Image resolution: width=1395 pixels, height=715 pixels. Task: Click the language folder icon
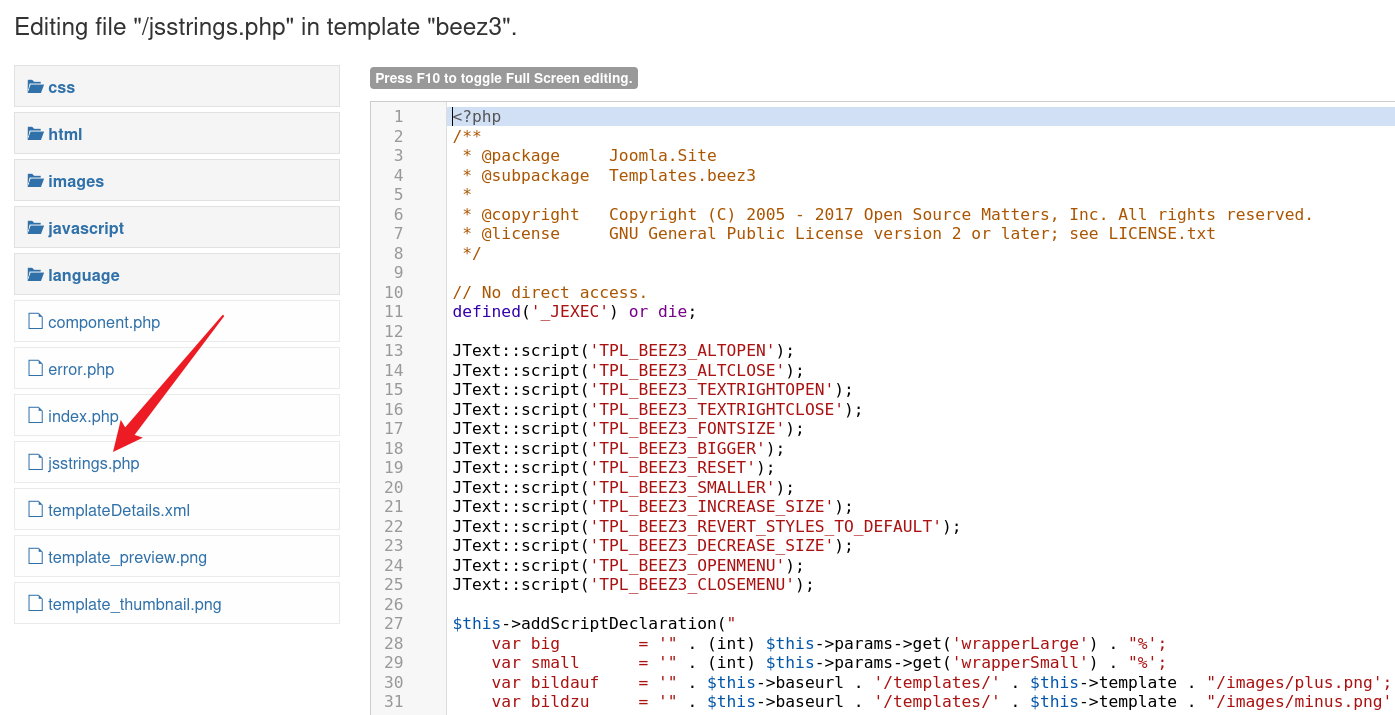pyautogui.click(x=36, y=275)
